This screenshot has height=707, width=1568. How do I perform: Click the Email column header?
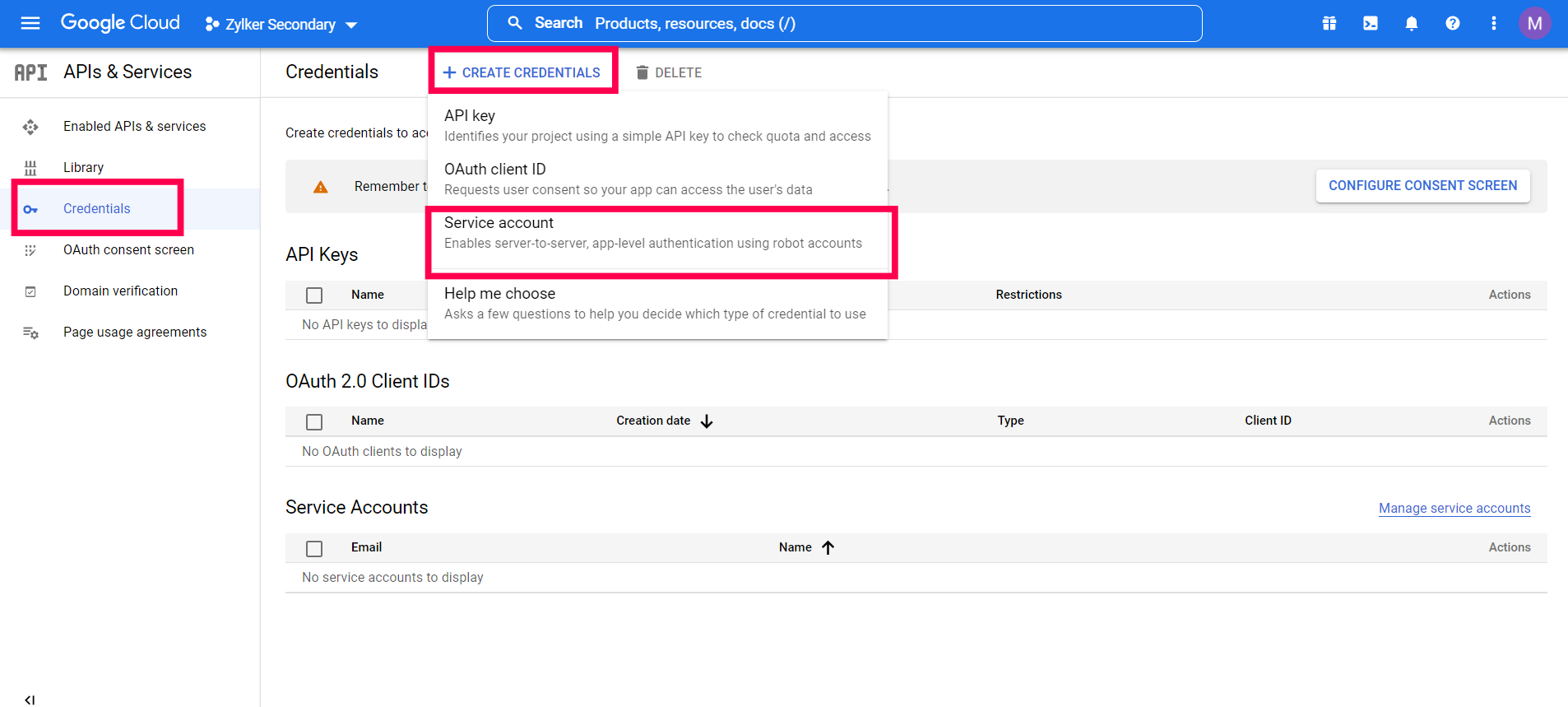pyautogui.click(x=366, y=547)
